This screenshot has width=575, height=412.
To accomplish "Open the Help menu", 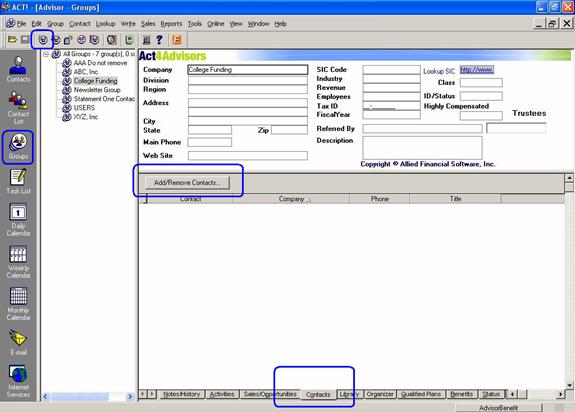I will click(281, 24).
